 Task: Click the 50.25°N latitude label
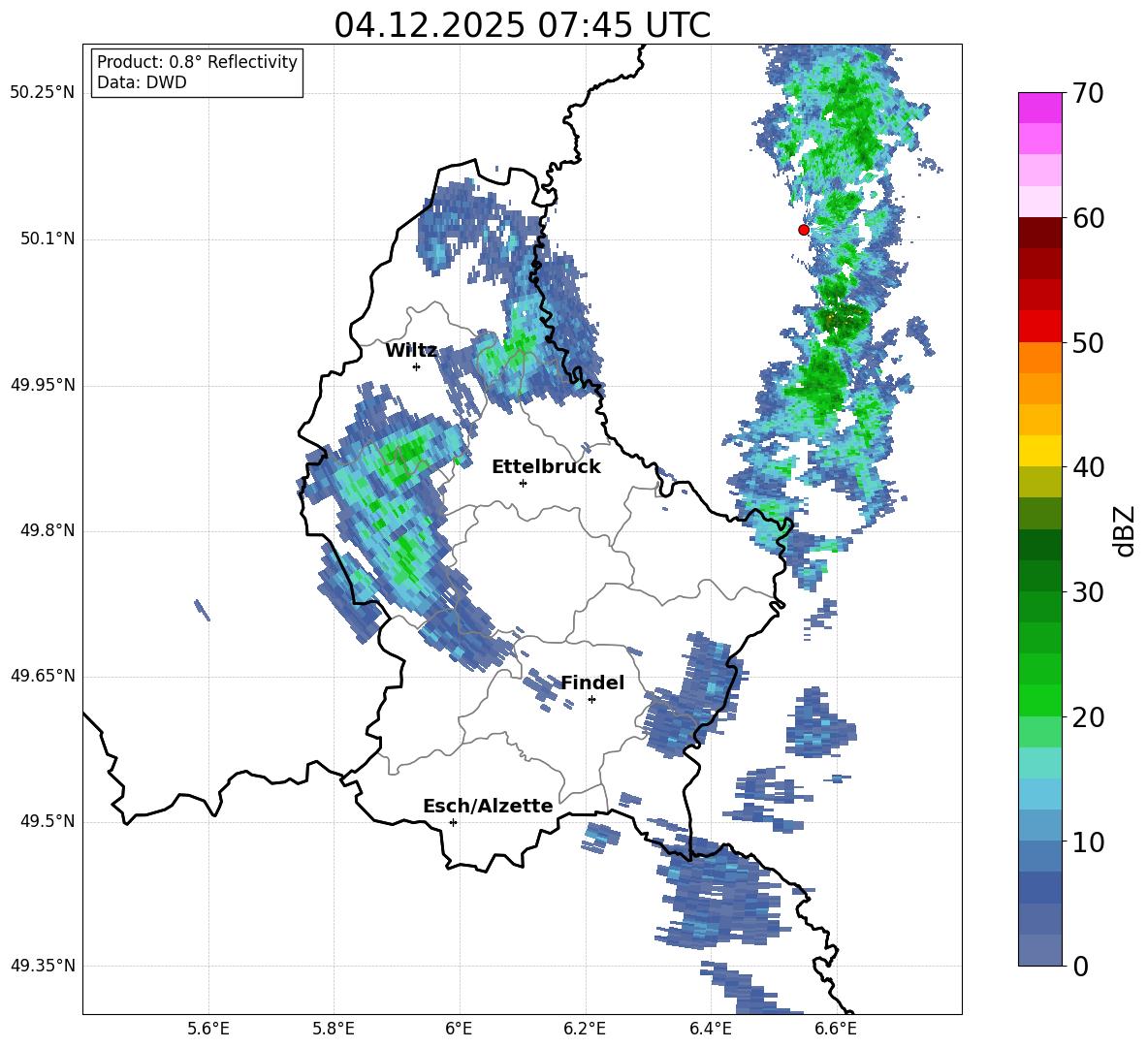[42, 93]
